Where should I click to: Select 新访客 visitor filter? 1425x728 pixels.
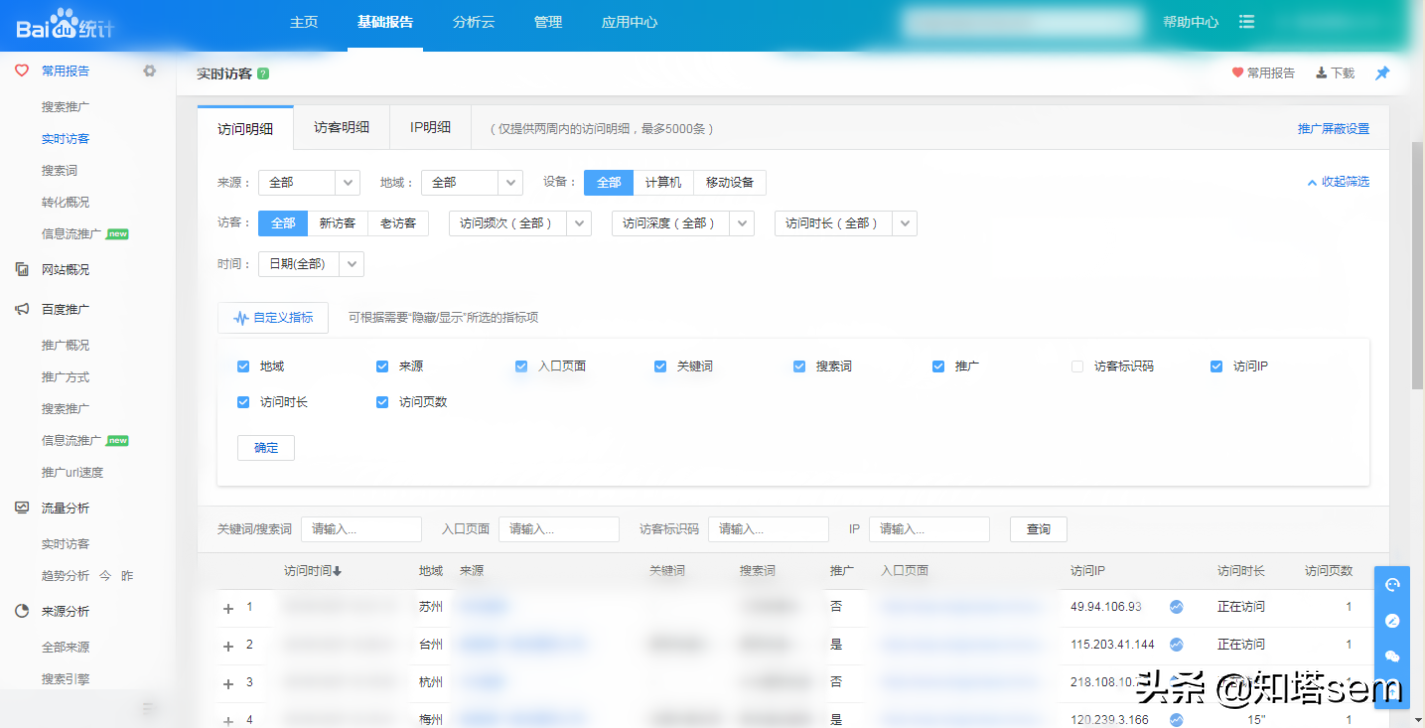[338, 224]
